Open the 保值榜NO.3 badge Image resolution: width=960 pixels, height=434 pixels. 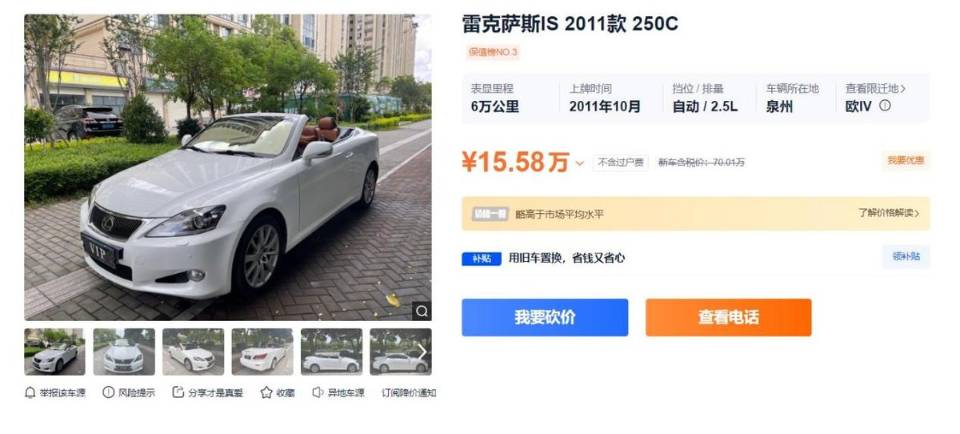click(493, 52)
